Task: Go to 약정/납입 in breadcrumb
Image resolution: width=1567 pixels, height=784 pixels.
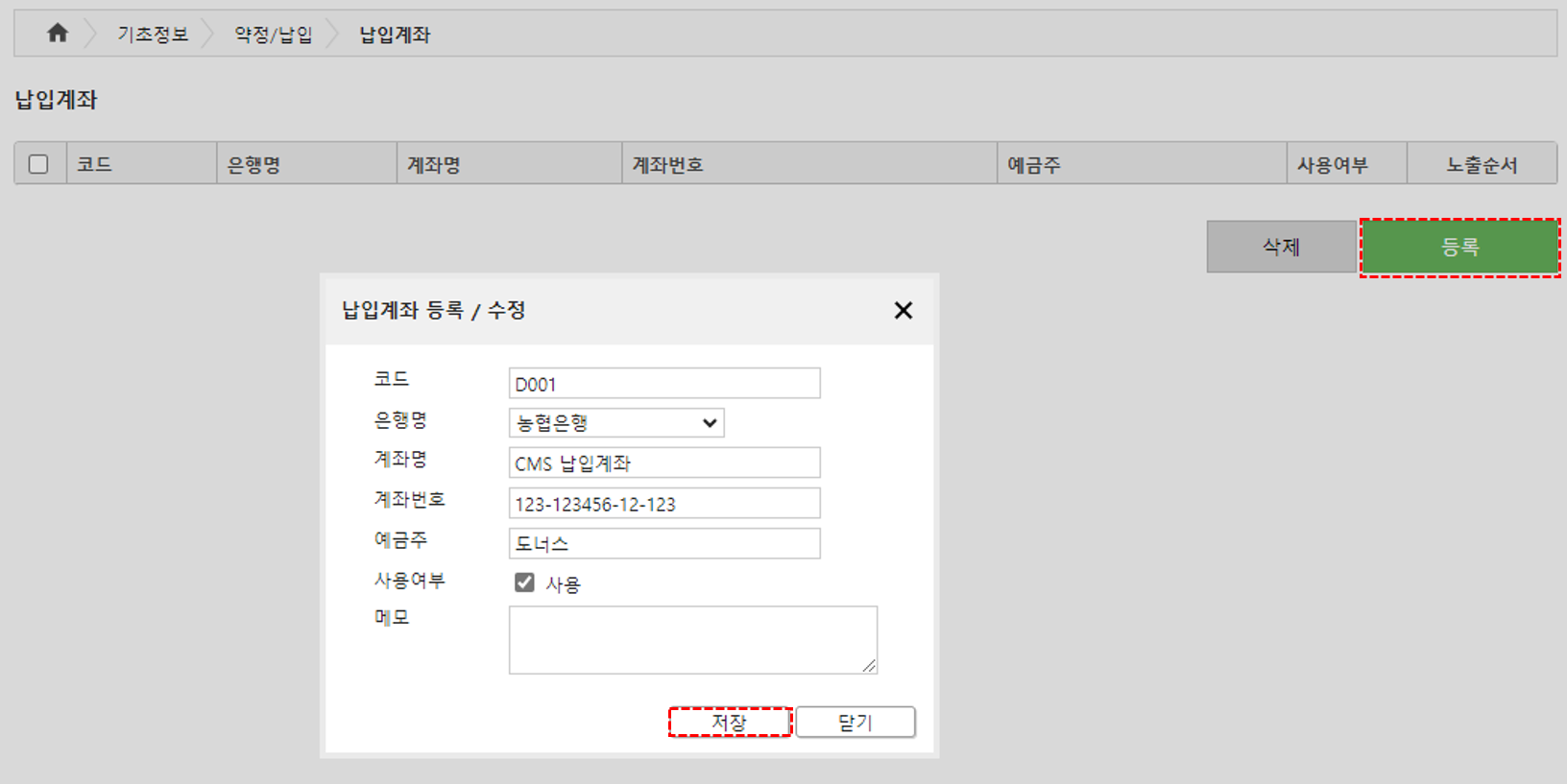Action: [274, 35]
